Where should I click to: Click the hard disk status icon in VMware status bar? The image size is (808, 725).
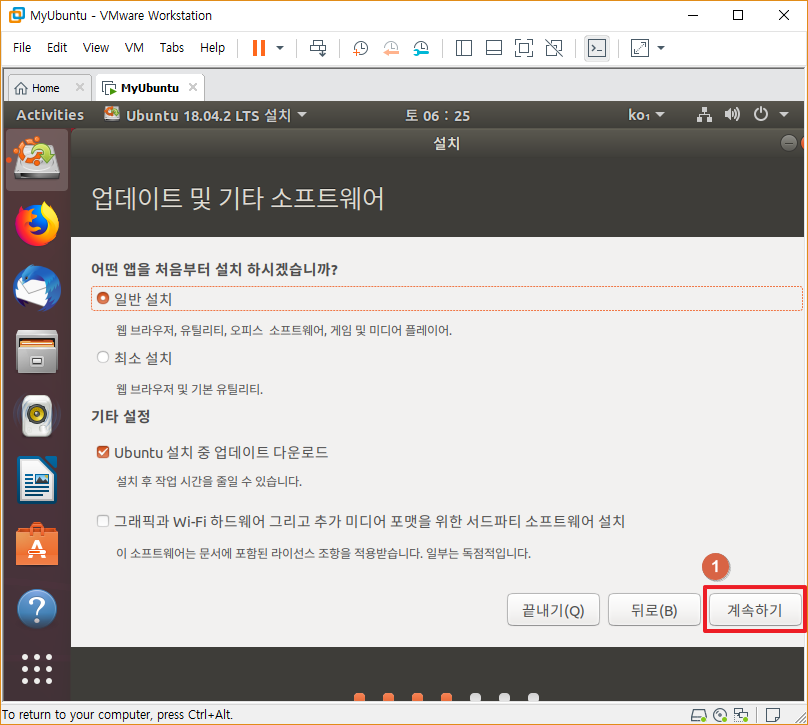tap(699, 715)
